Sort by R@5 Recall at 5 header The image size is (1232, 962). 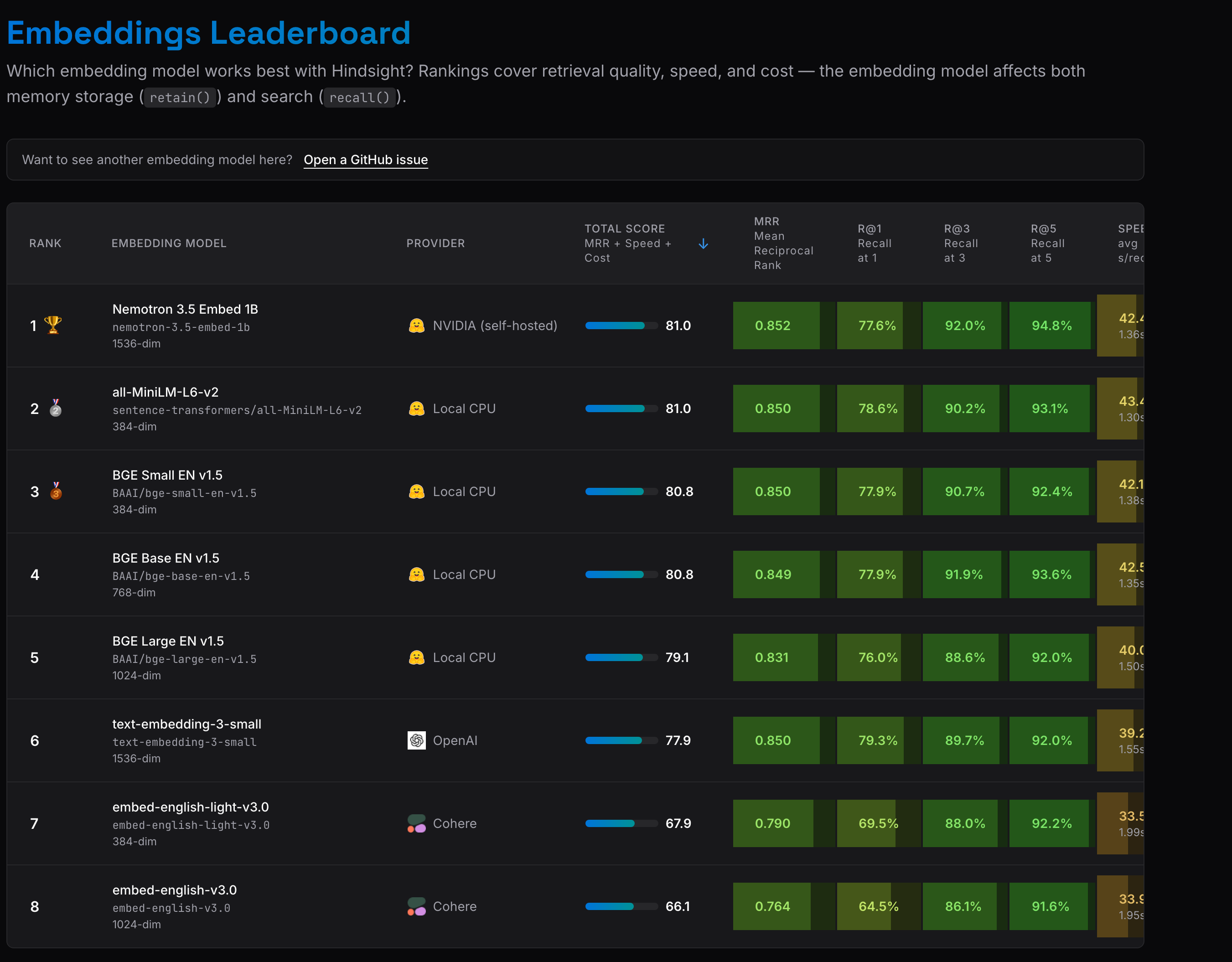coord(1047,243)
